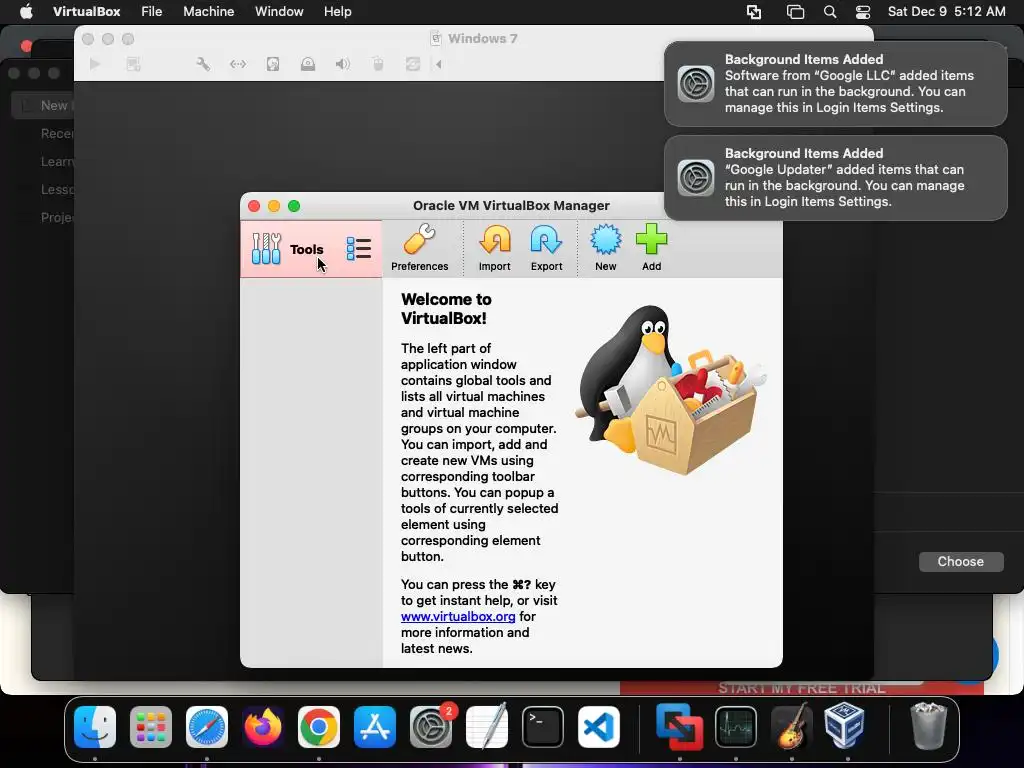Open the www.virtualbox.org link
Screen dimensions: 1024x768
pos(458,616)
